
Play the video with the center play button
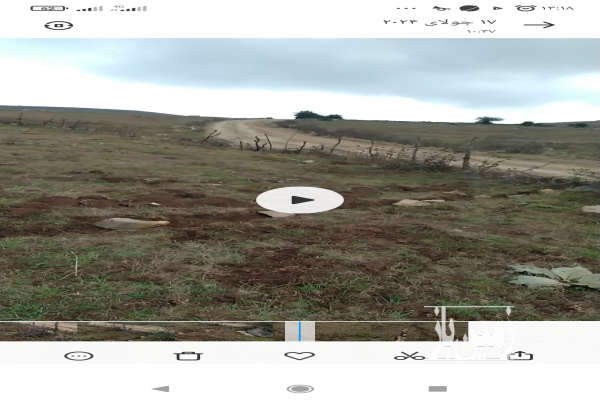(x=299, y=199)
